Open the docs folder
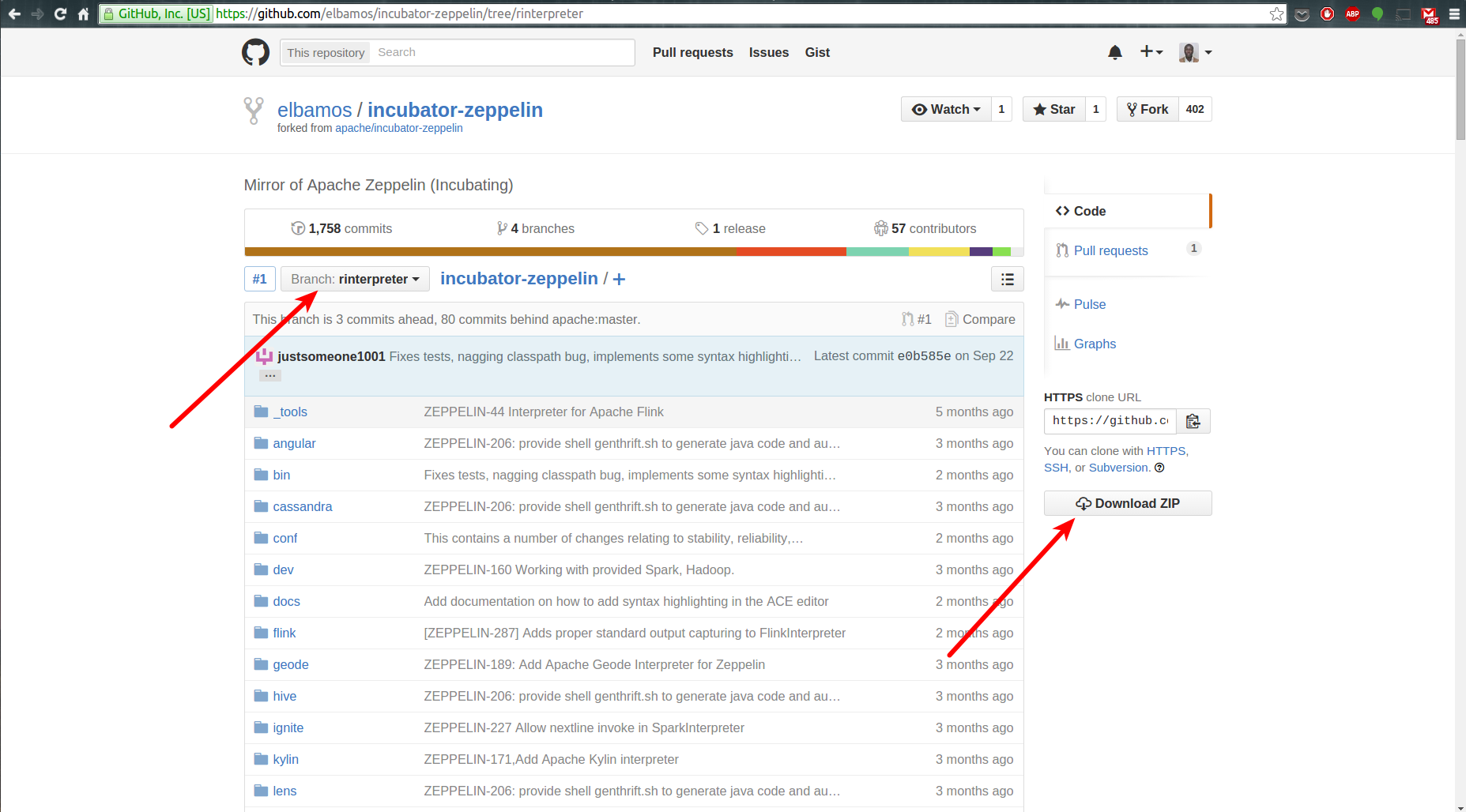 [286, 601]
